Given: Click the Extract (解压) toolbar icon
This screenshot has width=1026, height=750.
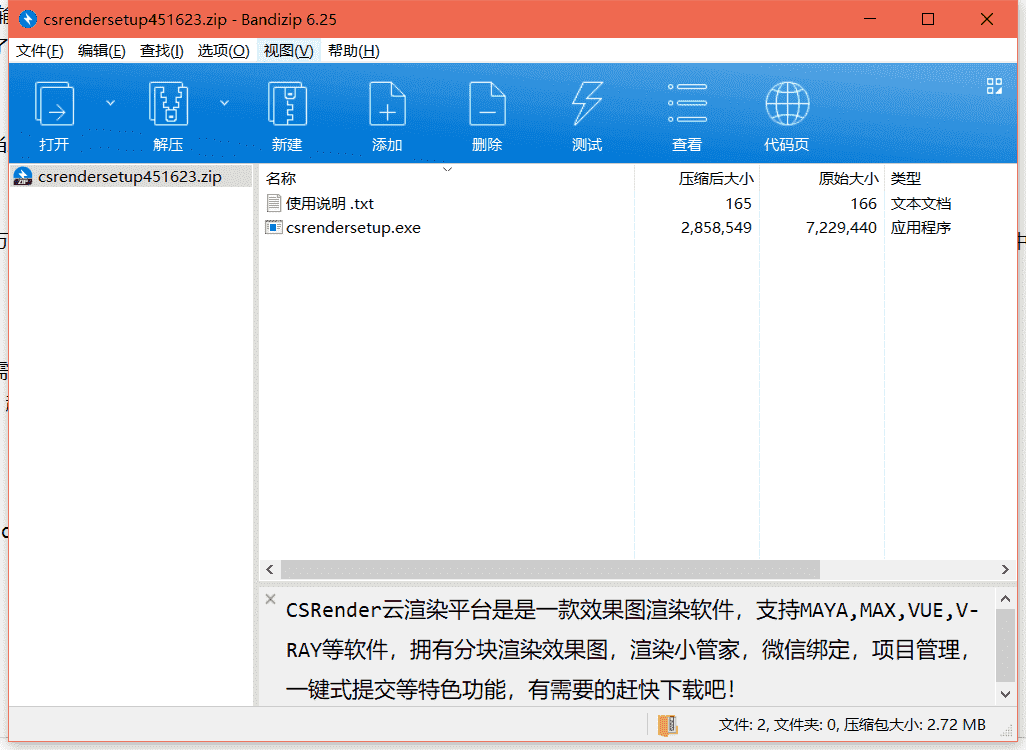Looking at the screenshot, I should pos(168,104).
